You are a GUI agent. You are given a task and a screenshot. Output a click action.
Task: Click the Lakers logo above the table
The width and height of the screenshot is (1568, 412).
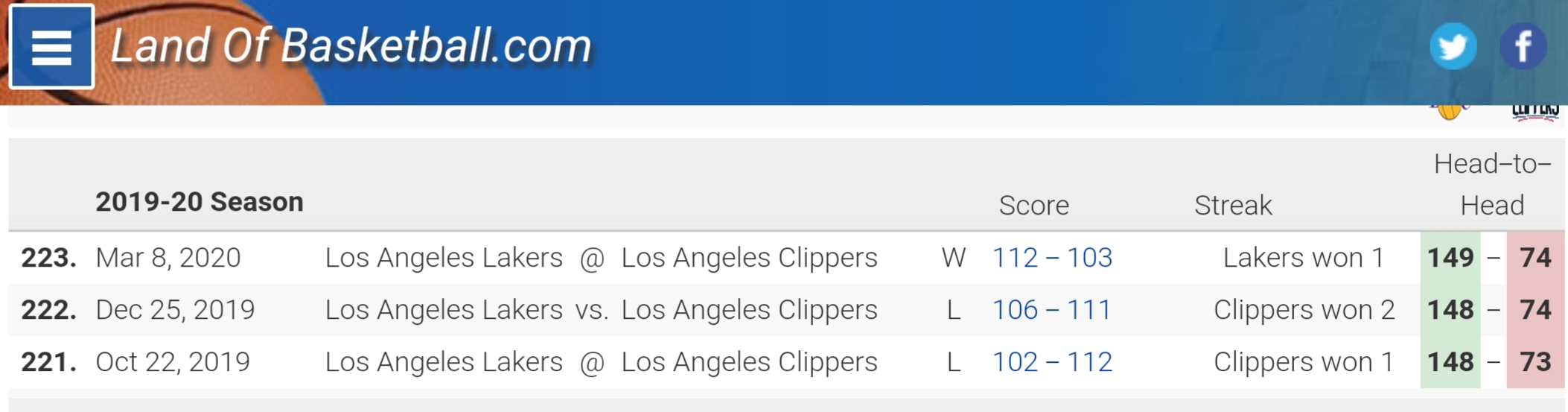click(1450, 112)
